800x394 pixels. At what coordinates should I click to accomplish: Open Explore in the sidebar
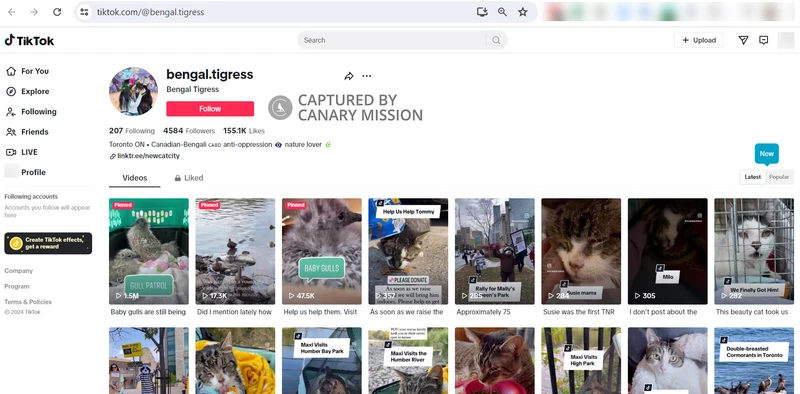coord(28,91)
